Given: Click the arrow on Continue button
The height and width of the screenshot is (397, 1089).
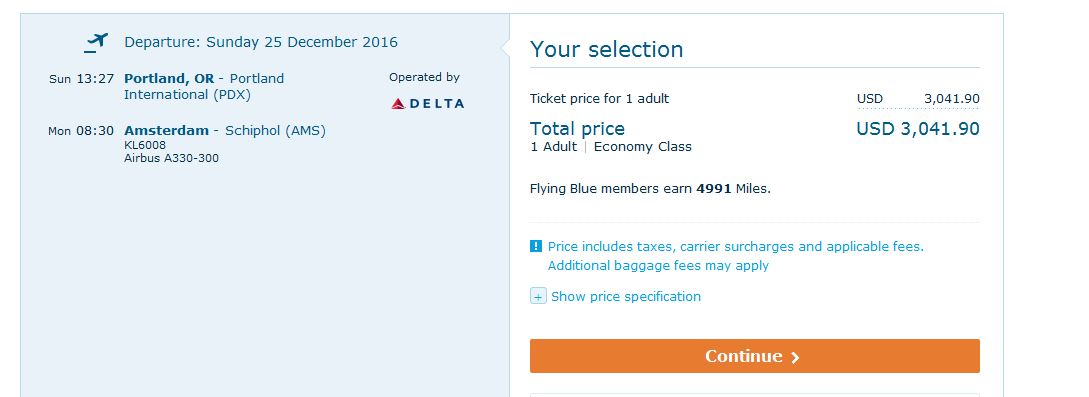Looking at the screenshot, I should click(x=795, y=357).
